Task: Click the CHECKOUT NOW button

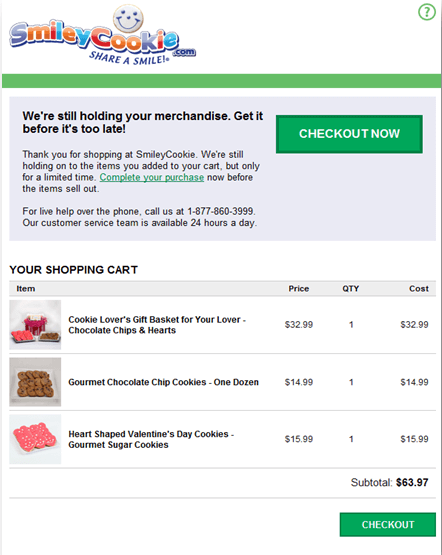Action: tap(349, 134)
